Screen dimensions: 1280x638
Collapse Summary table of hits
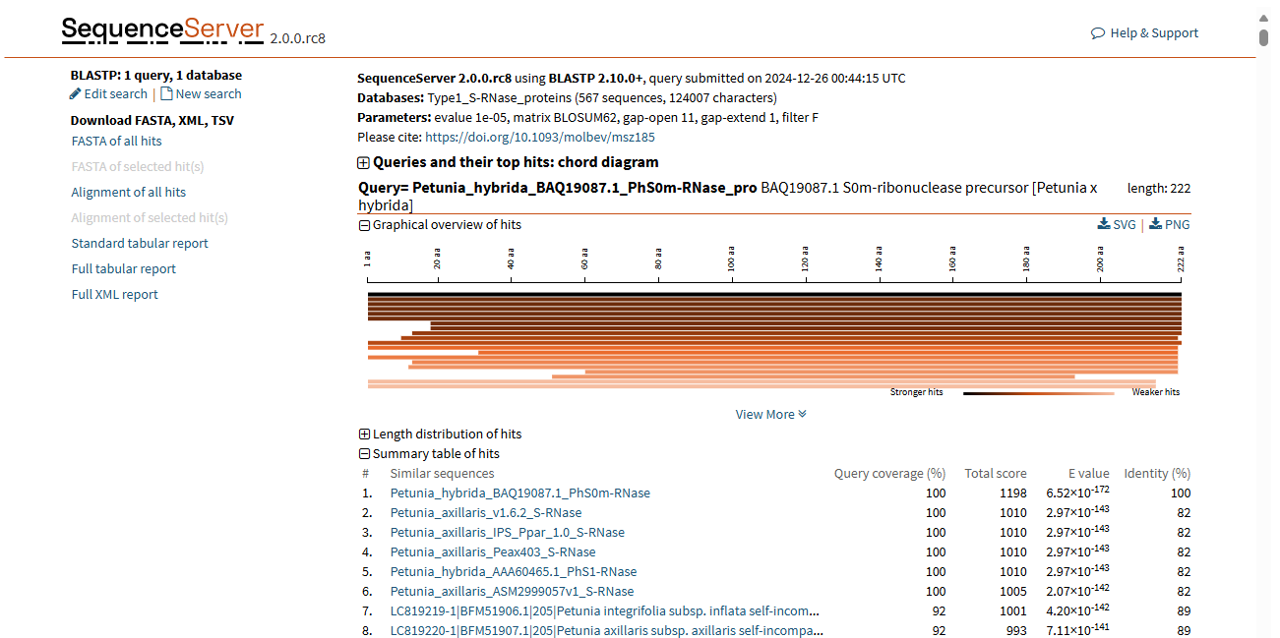(364, 454)
